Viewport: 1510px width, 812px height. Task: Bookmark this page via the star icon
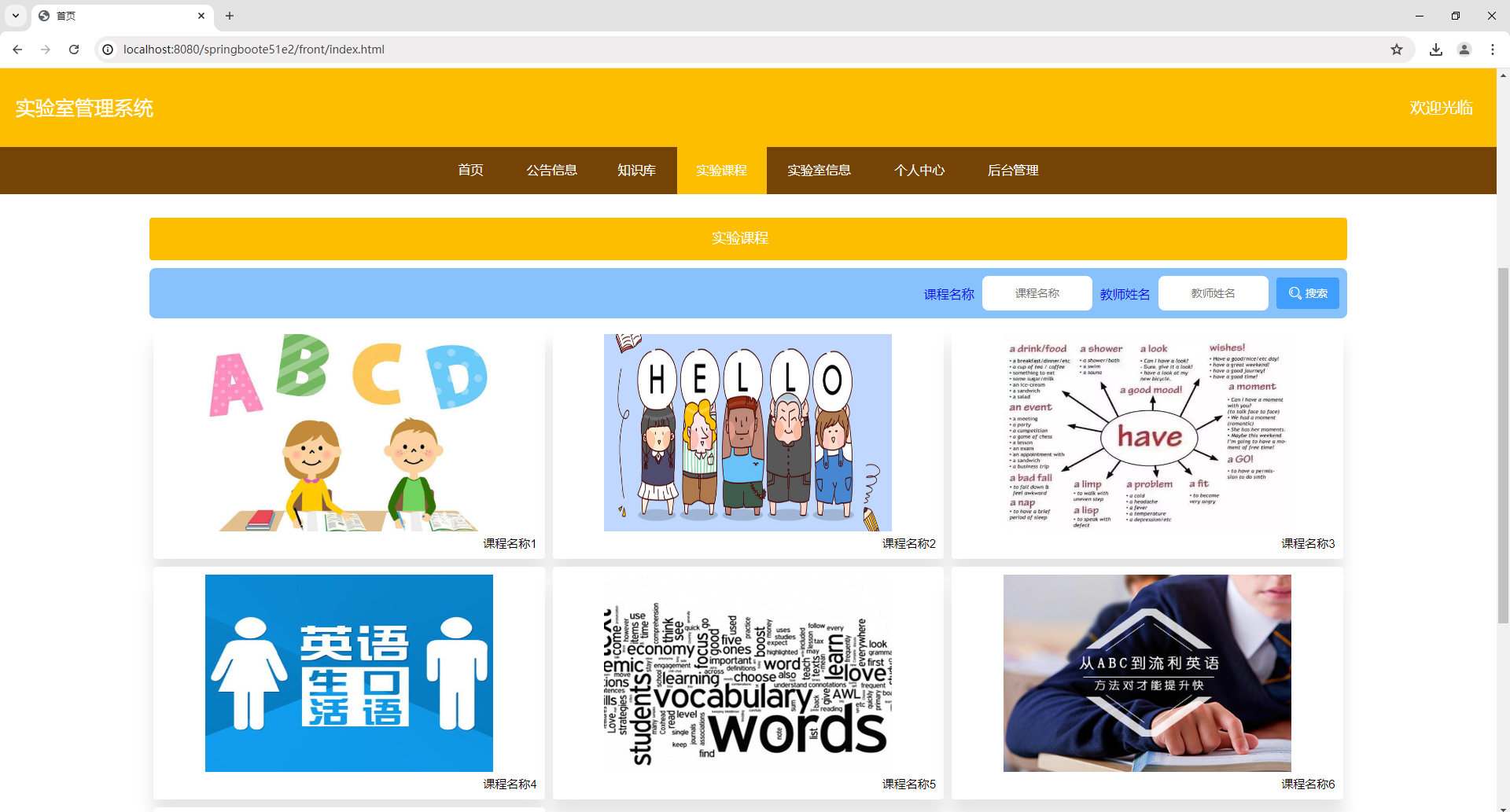tap(1397, 49)
